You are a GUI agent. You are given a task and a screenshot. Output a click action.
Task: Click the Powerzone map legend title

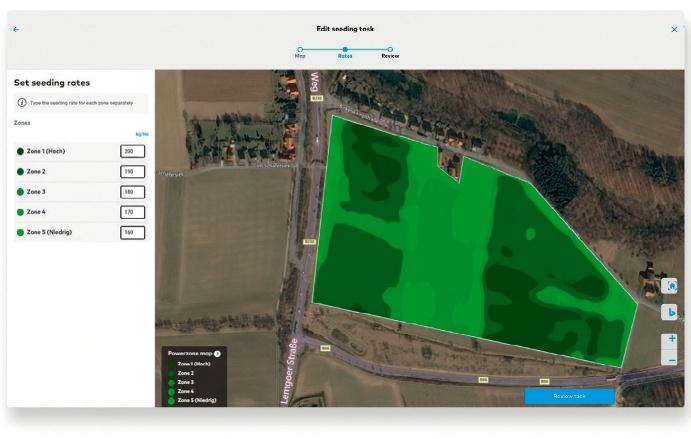point(190,353)
